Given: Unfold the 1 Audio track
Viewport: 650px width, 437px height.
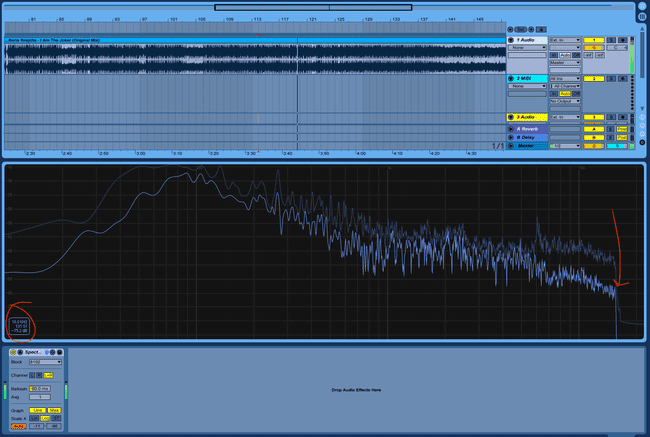Looking at the screenshot, I should 511,40.
